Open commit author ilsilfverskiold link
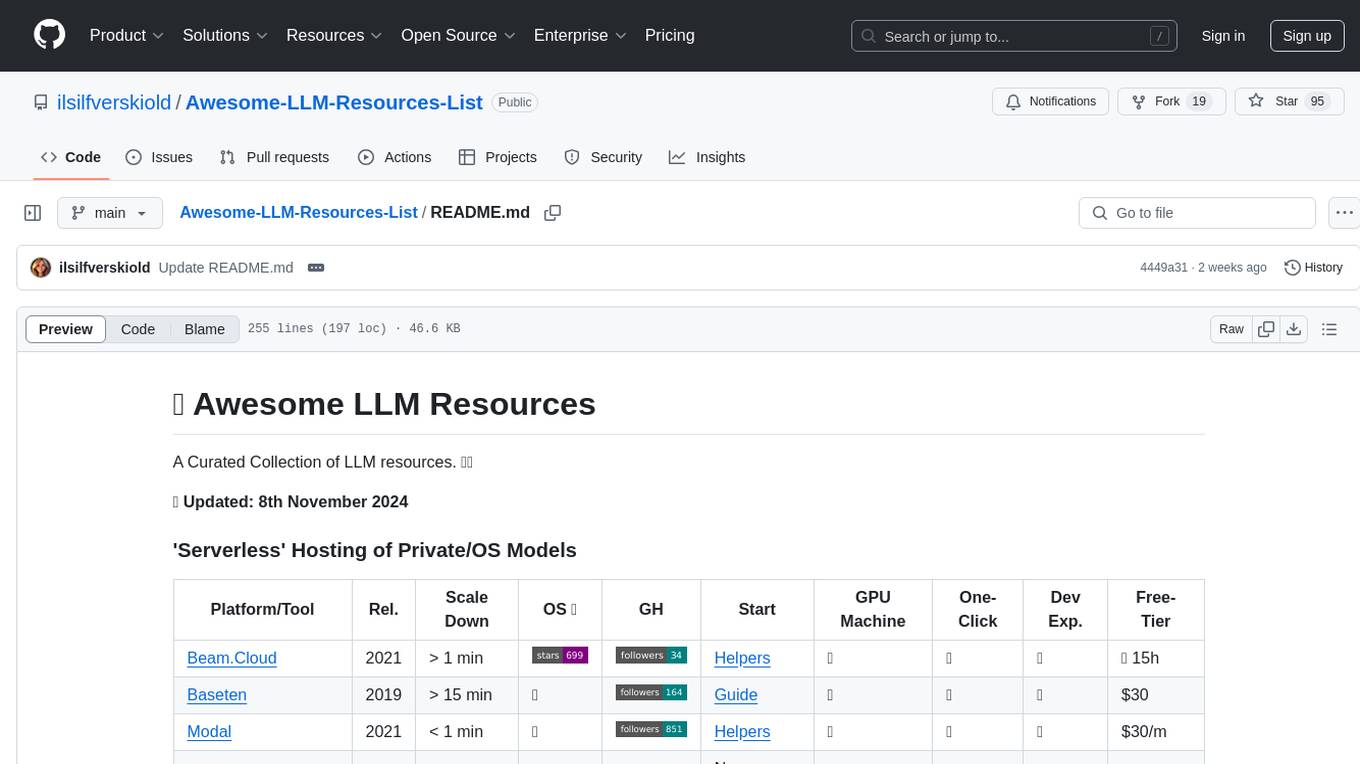Viewport: 1360px width, 764px height. [x=105, y=267]
